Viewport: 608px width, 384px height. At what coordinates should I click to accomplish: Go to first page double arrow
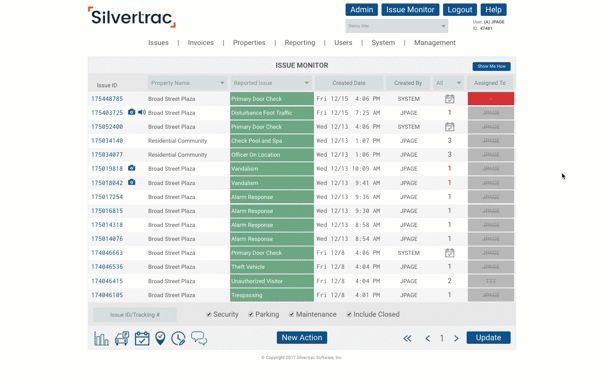407,338
